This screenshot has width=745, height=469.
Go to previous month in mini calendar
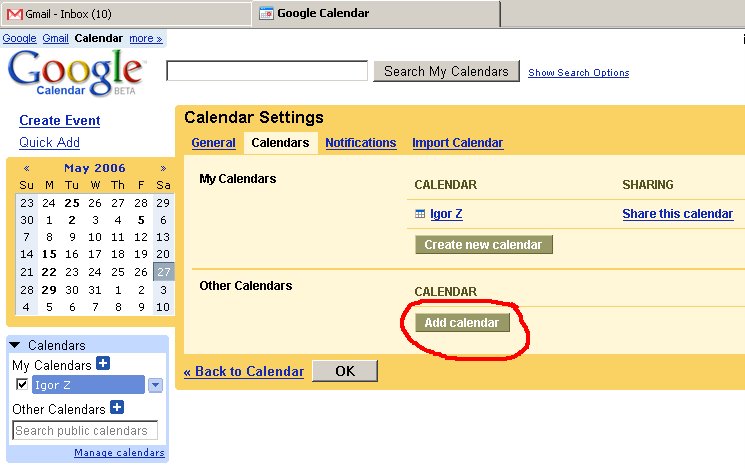27,168
